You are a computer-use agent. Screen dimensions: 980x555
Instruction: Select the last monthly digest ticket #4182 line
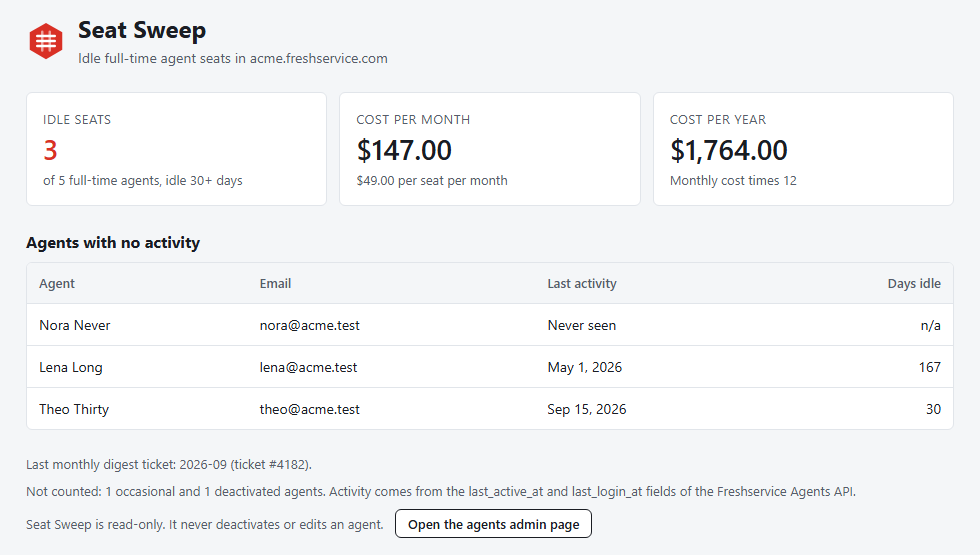(169, 464)
